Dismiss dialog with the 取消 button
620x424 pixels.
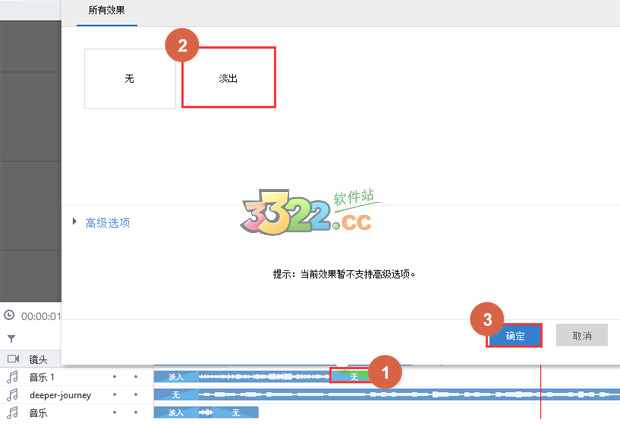coord(582,335)
